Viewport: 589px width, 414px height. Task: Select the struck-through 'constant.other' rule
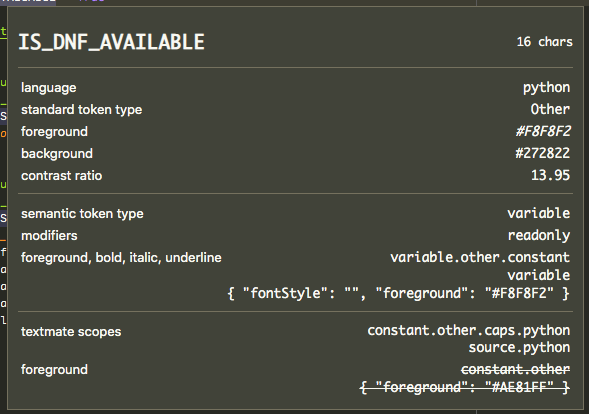click(515, 370)
